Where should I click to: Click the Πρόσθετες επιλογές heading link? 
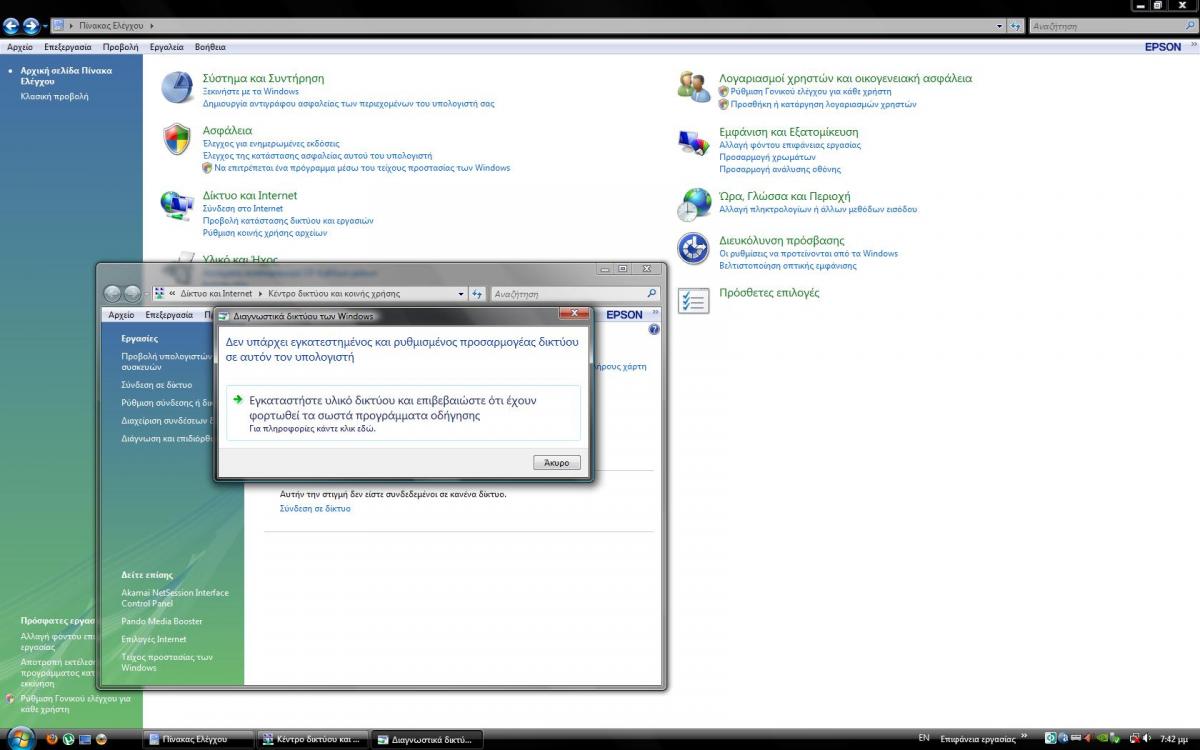tap(769, 293)
